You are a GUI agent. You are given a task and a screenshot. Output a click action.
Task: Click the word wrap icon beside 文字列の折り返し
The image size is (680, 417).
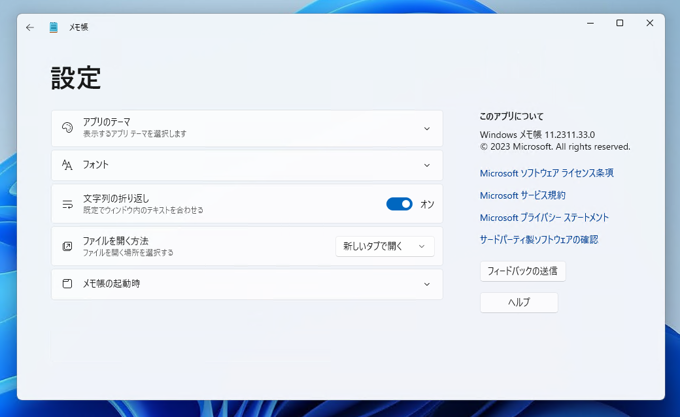coord(67,204)
